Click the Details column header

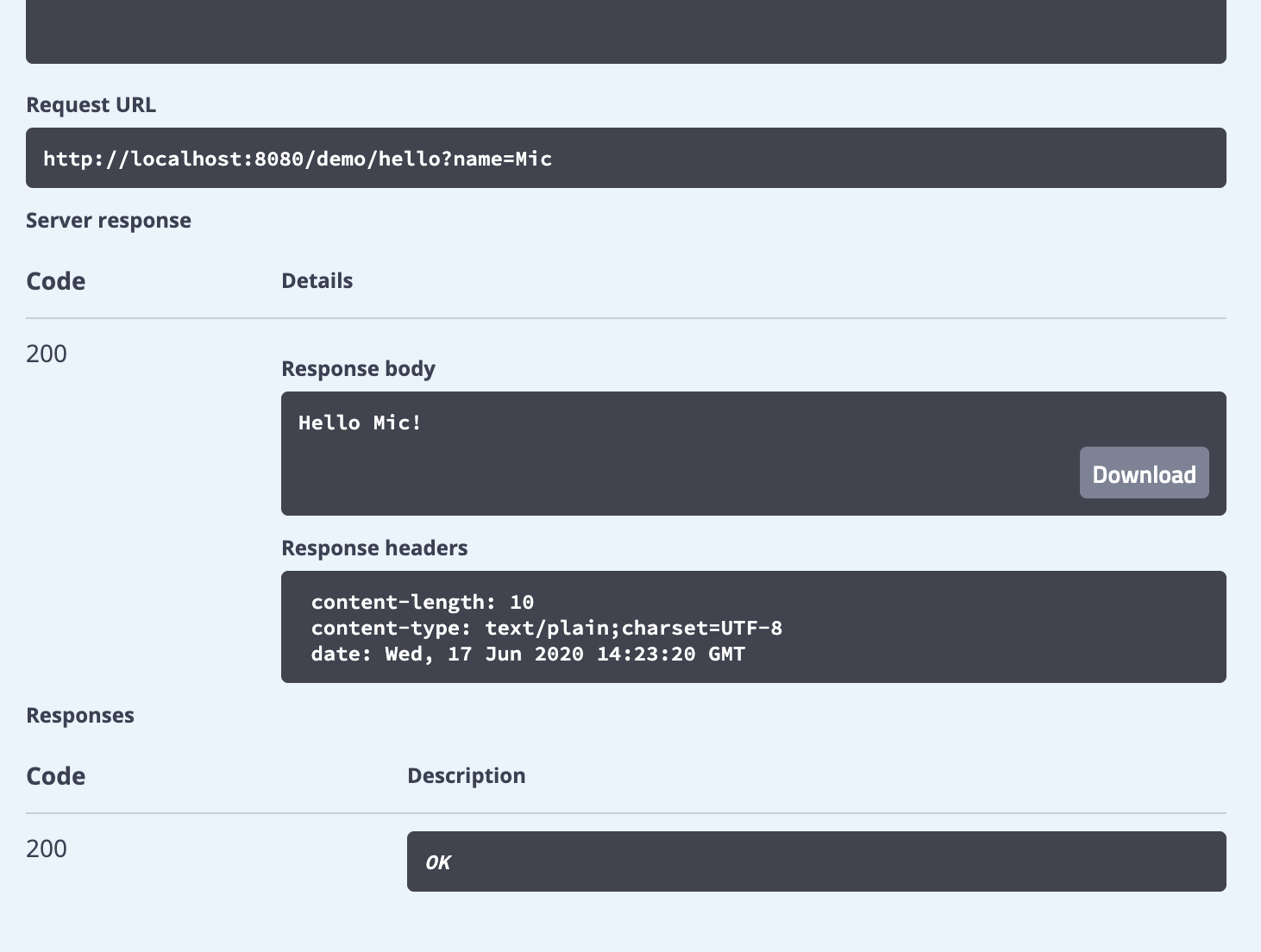[x=317, y=281]
